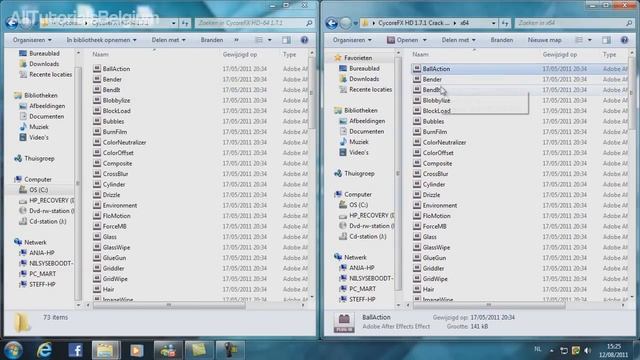This screenshot has width=640, height=360.
Task: Click the NL language indicator in the tray
Action: point(538,349)
